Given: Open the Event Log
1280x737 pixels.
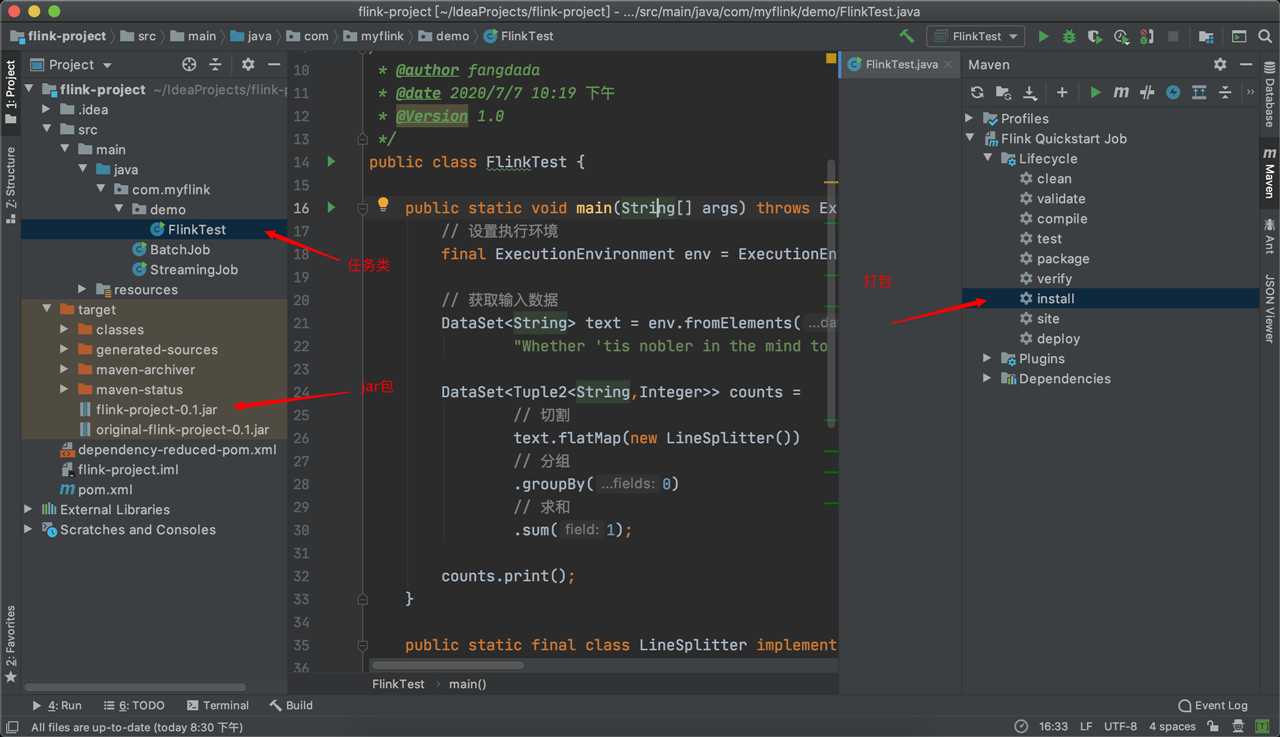Looking at the screenshot, I should (1213, 705).
